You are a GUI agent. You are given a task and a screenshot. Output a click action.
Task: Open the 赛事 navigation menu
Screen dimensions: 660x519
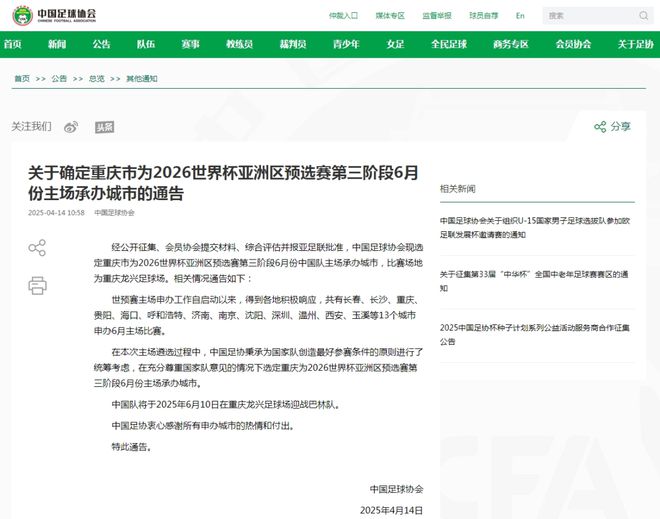[x=191, y=44]
